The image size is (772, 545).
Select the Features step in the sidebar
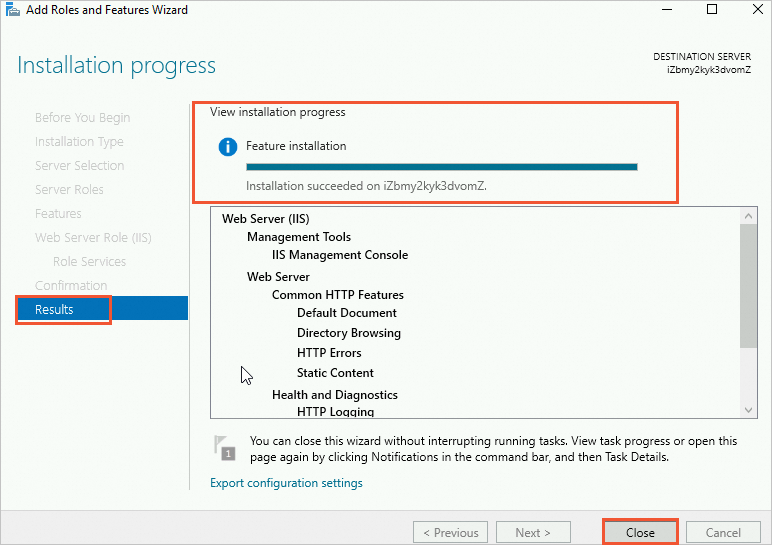[58, 214]
